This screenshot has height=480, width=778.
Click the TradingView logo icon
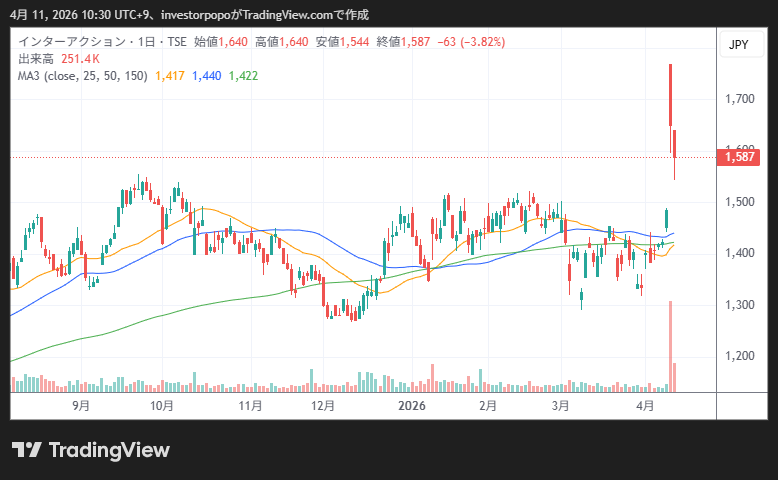coord(26,450)
